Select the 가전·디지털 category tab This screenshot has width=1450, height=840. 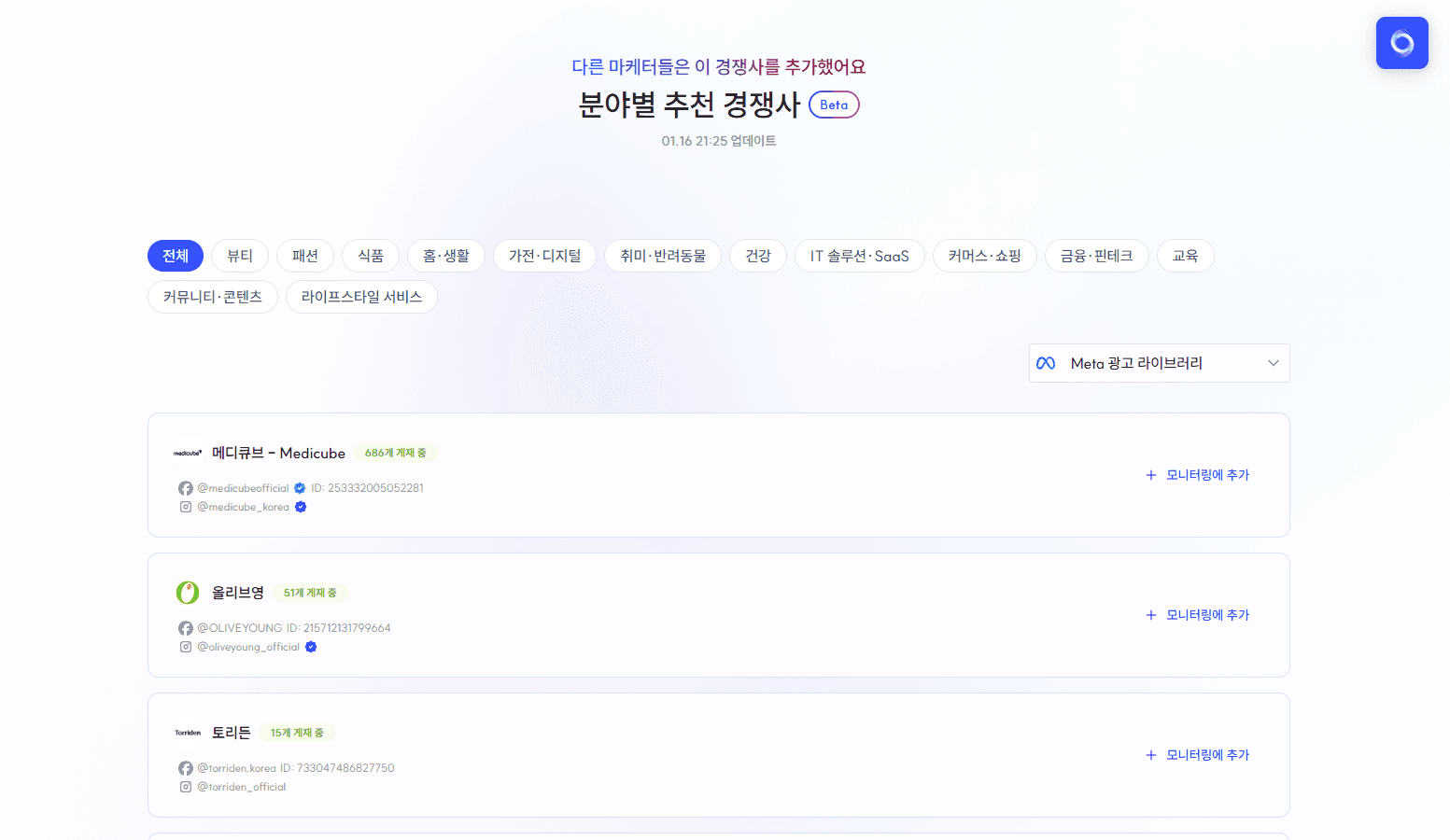click(545, 256)
